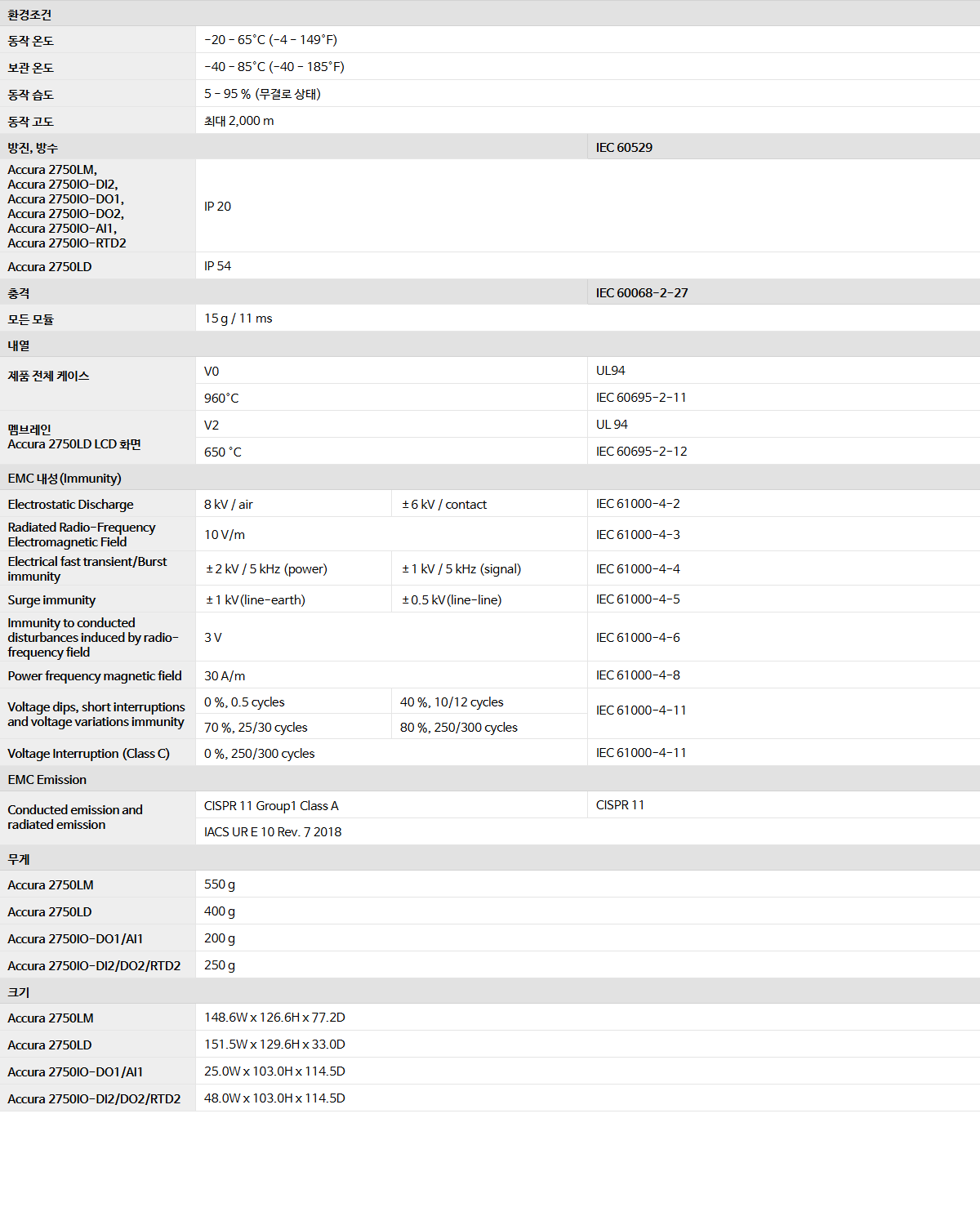Viewport: 980px width, 1225px height.
Task: Click the 'IP 20' rating value
Action: [x=217, y=207]
